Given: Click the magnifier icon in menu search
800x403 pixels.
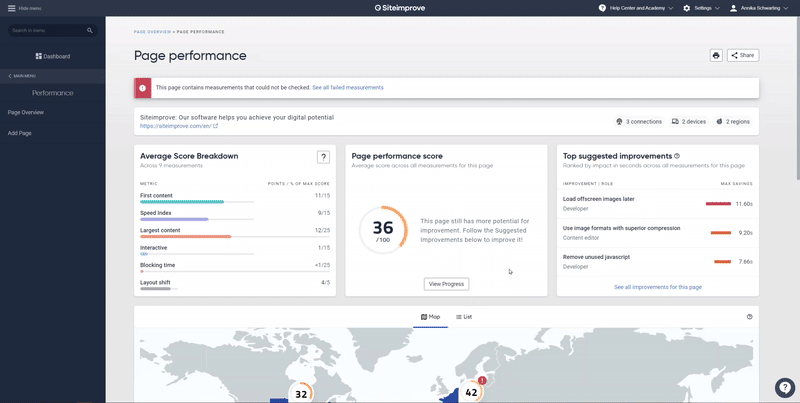Looking at the screenshot, I should point(90,31).
